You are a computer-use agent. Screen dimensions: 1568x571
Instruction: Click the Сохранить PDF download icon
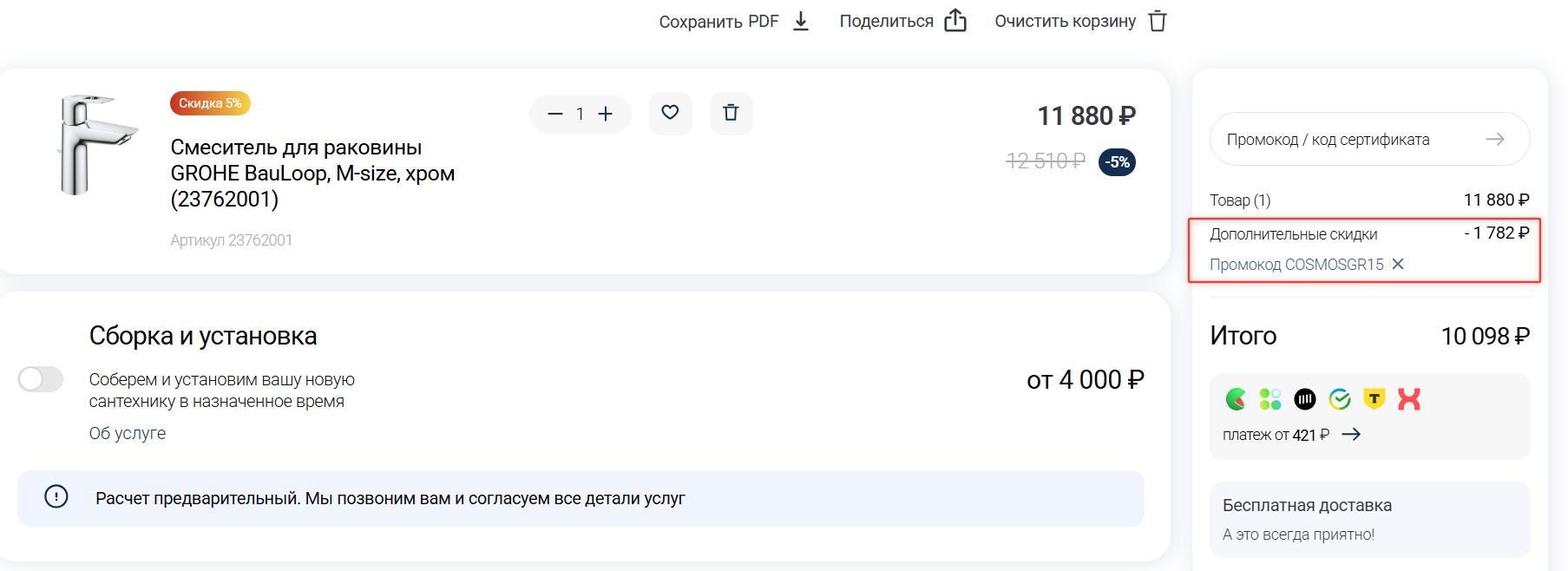pyautogui.click(x=801, y=21)
